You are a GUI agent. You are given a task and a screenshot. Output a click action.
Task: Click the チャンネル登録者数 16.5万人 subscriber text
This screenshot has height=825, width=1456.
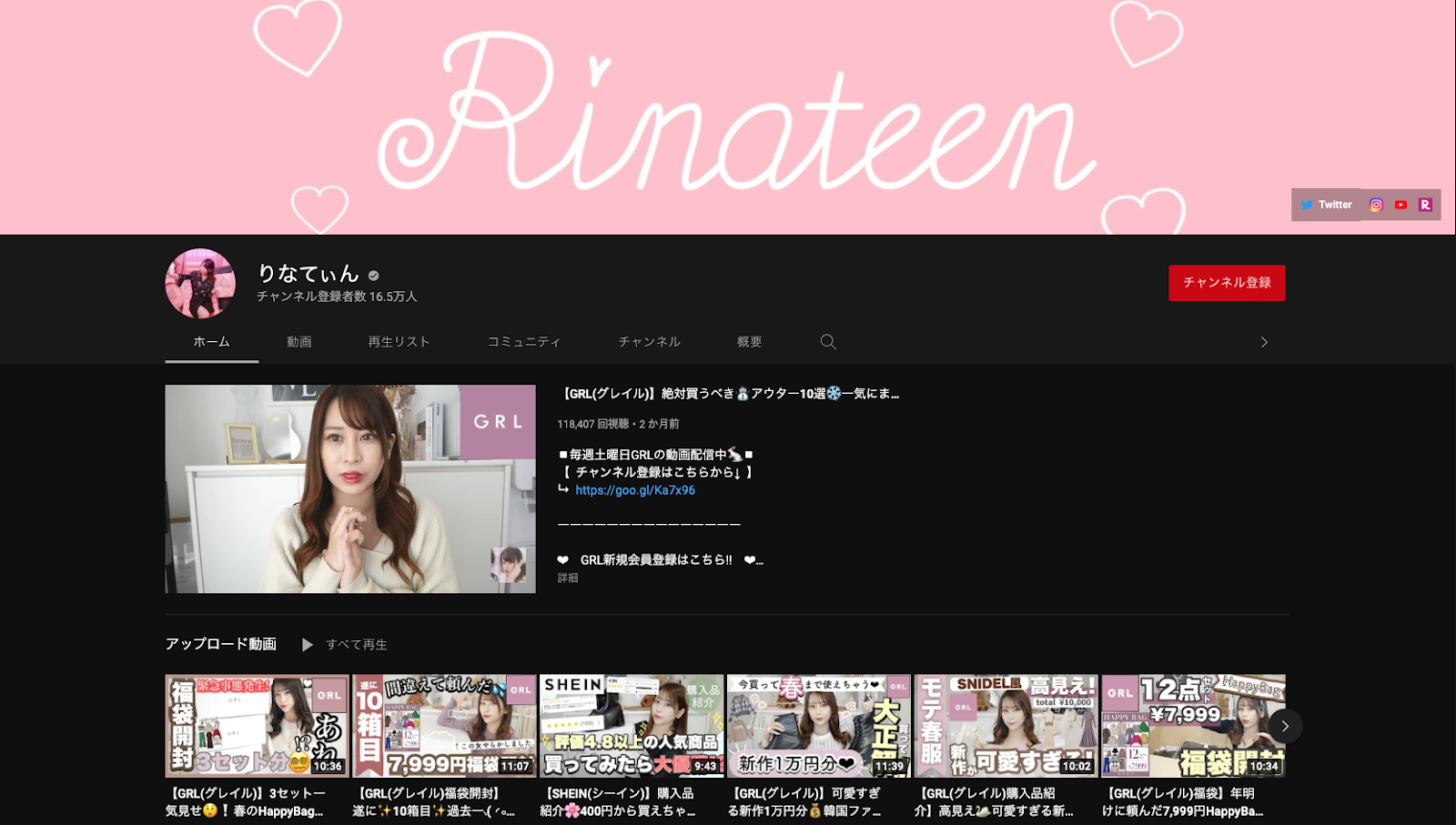[x=337, y=297]
